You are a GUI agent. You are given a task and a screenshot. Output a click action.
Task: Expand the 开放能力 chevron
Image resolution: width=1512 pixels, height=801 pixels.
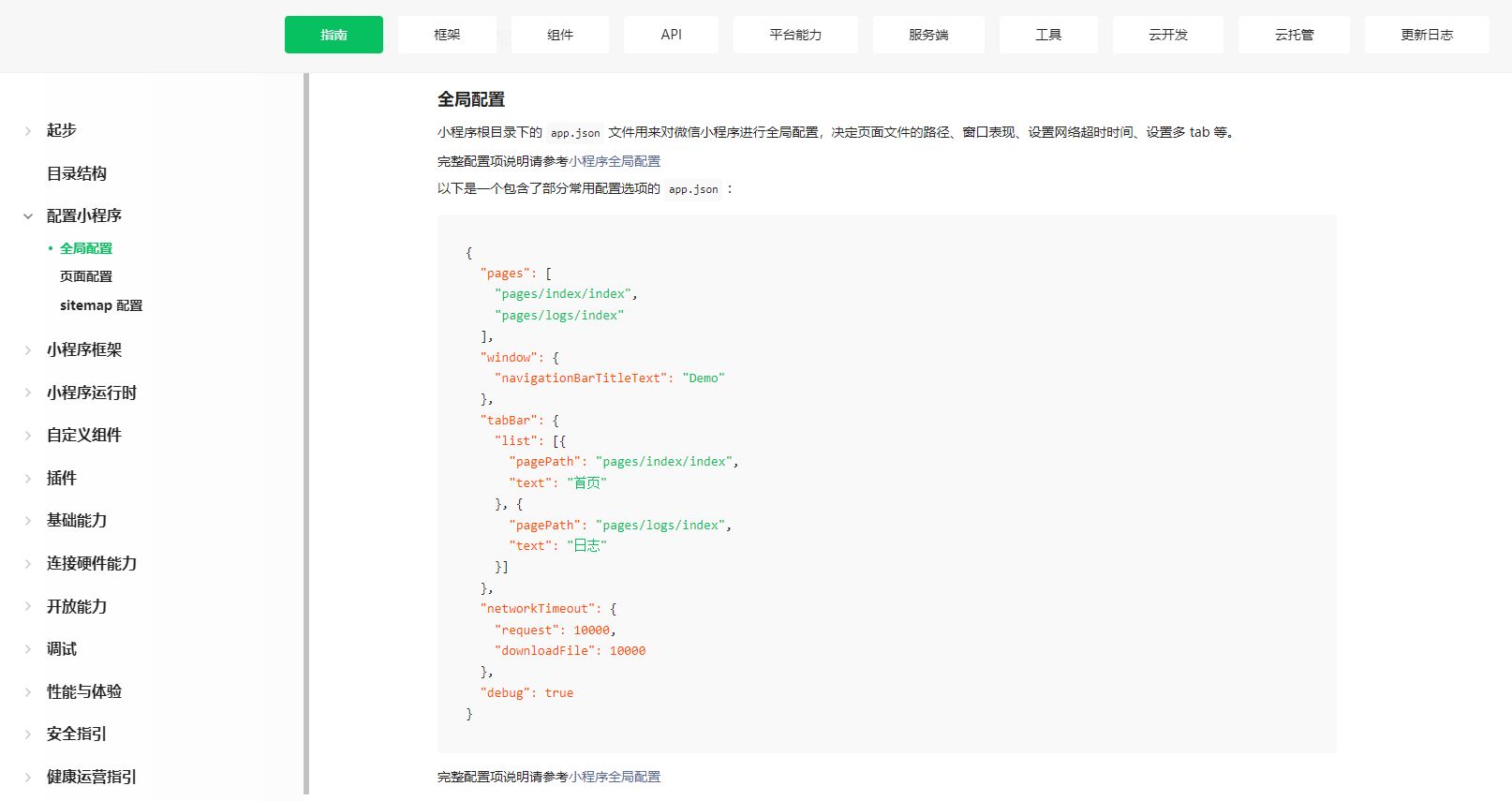pos(28,607)
